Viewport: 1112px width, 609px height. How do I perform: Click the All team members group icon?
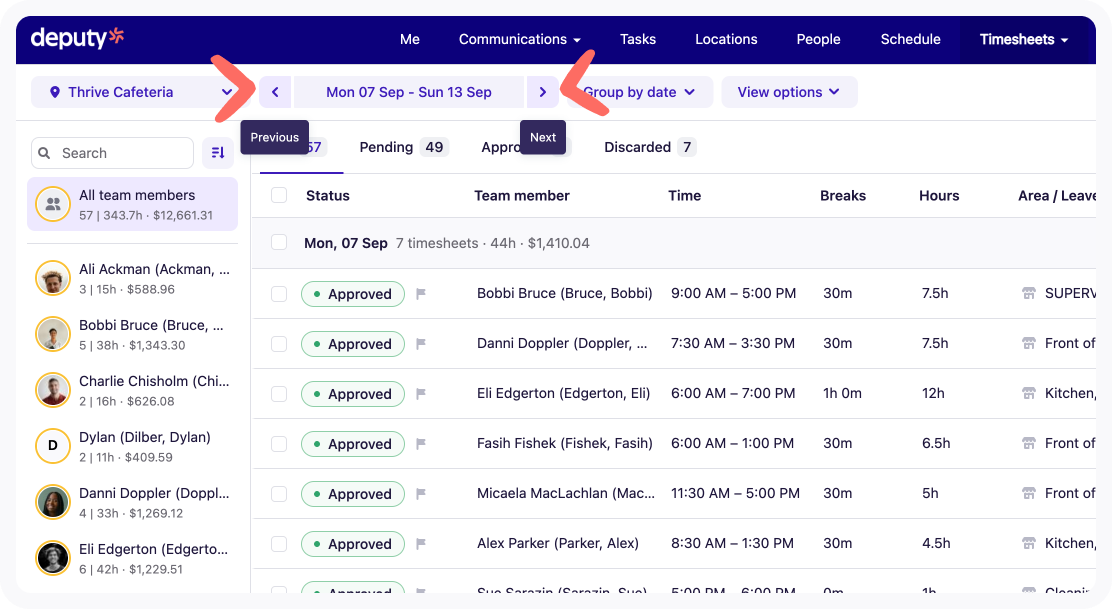tap(53, 204)
